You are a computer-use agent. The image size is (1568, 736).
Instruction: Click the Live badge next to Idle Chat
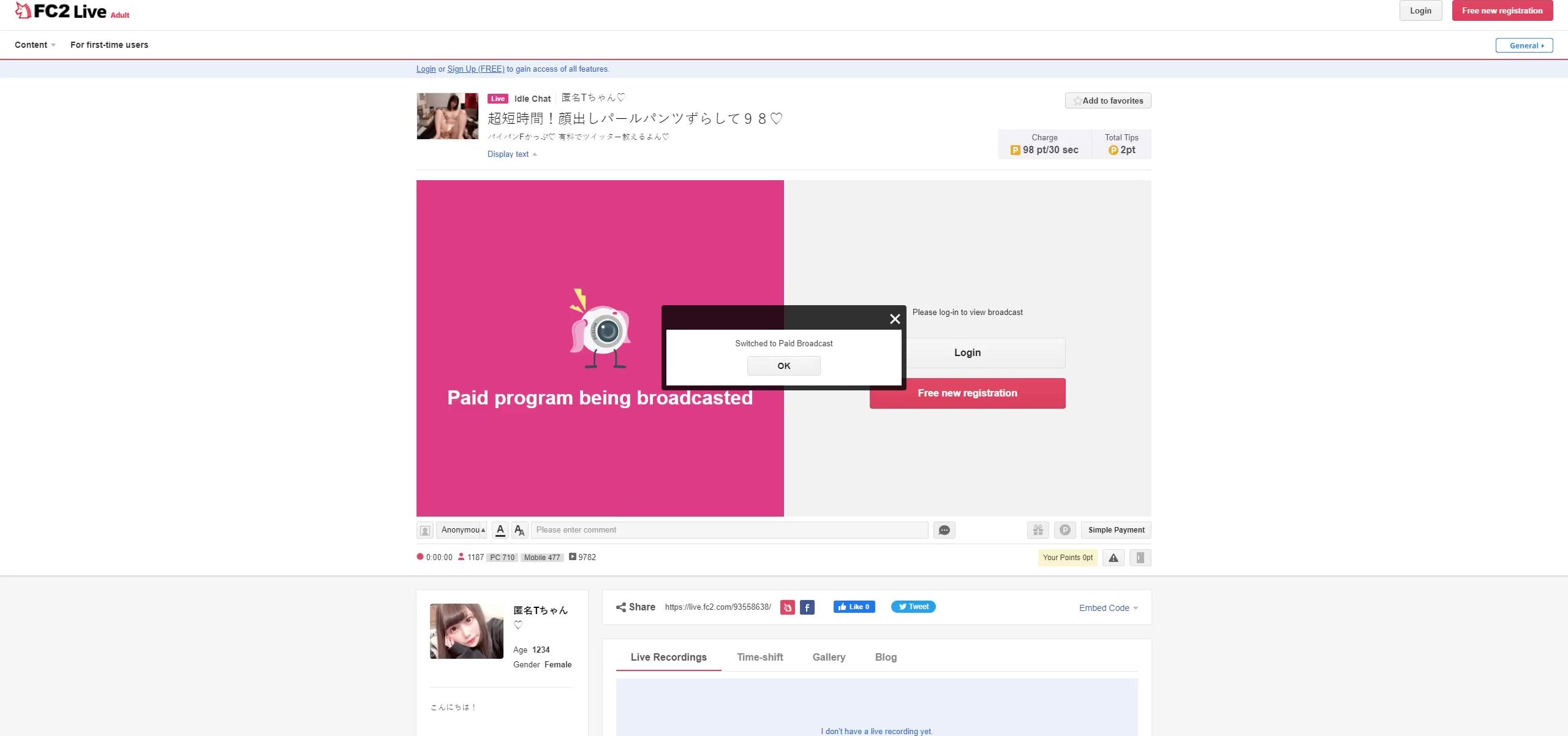click(498, 99)
